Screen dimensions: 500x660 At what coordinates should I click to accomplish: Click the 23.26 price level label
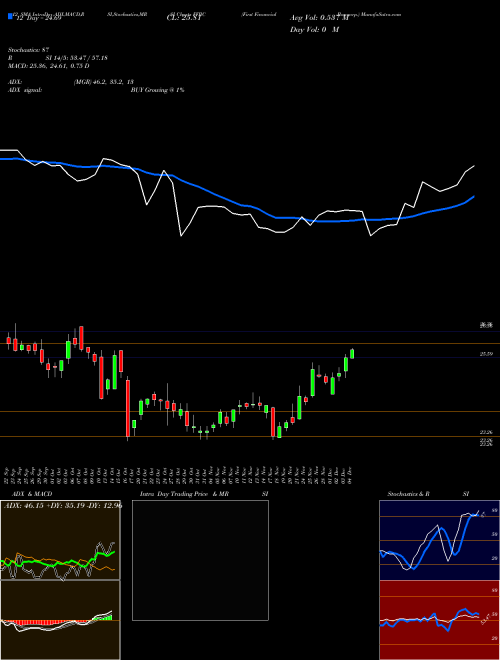point(487,433)
